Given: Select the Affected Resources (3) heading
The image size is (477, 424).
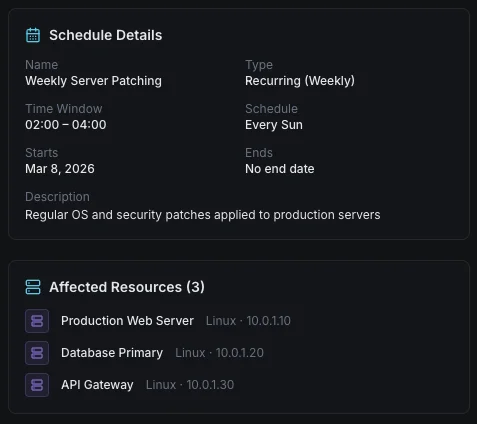Looking at the screenshot, I should pos(127,287).
